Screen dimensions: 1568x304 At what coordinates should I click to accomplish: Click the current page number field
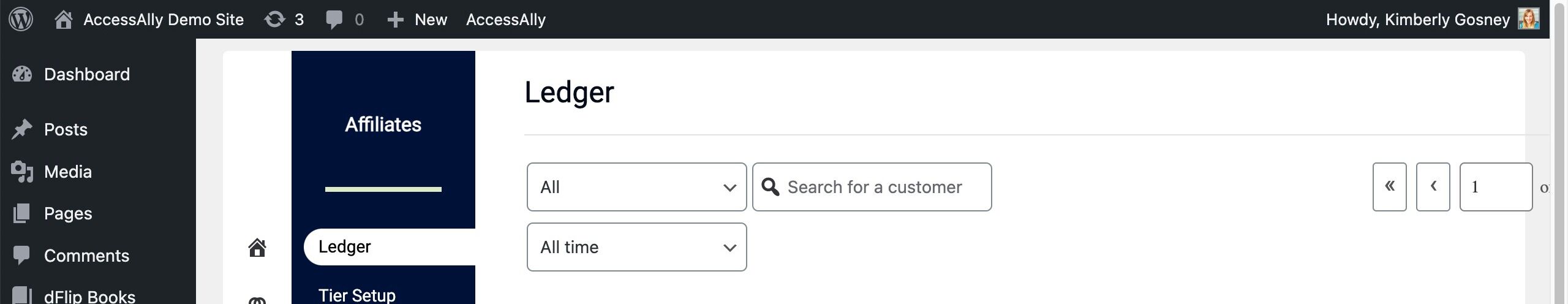[x=1495, y=187]
